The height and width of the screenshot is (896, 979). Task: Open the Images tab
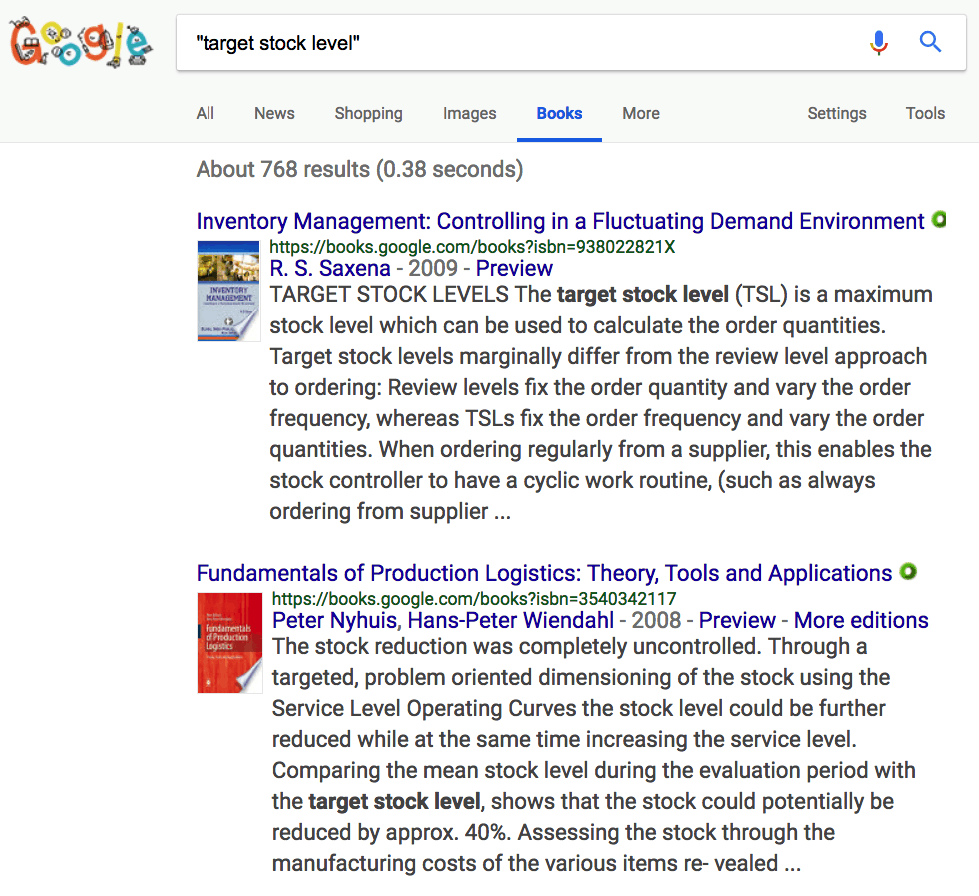(470, 114)
